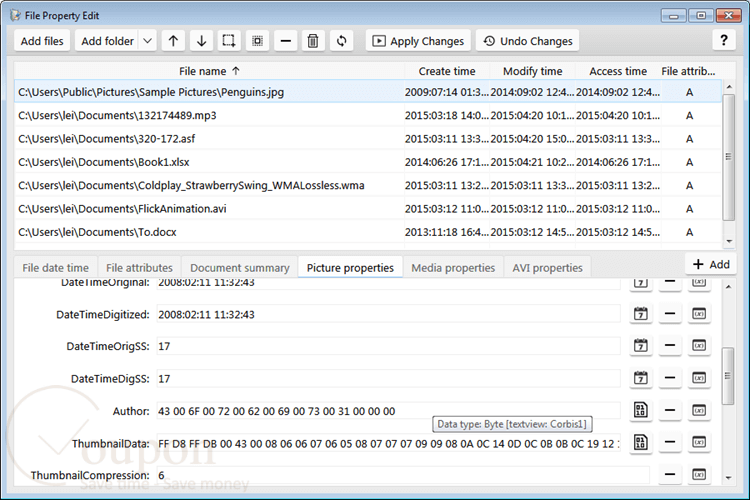Viewport: 750px width, 500px height.
Task: Switch to File attributes tab
Action: (x=139, y=267)
